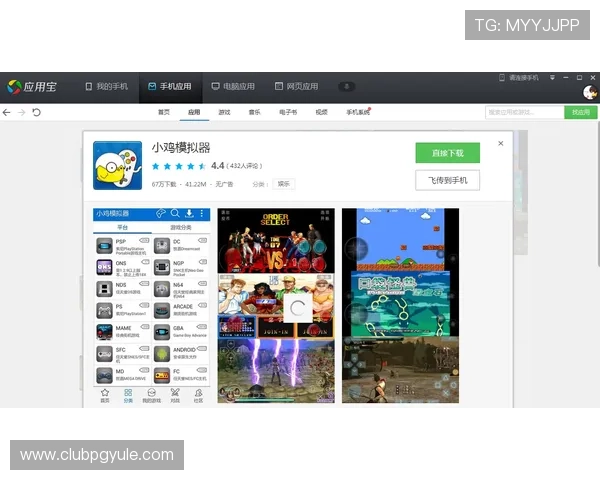600x480 pixels.
Task: Click the 67万下载 download count text
Action: (x=164, y=184)
